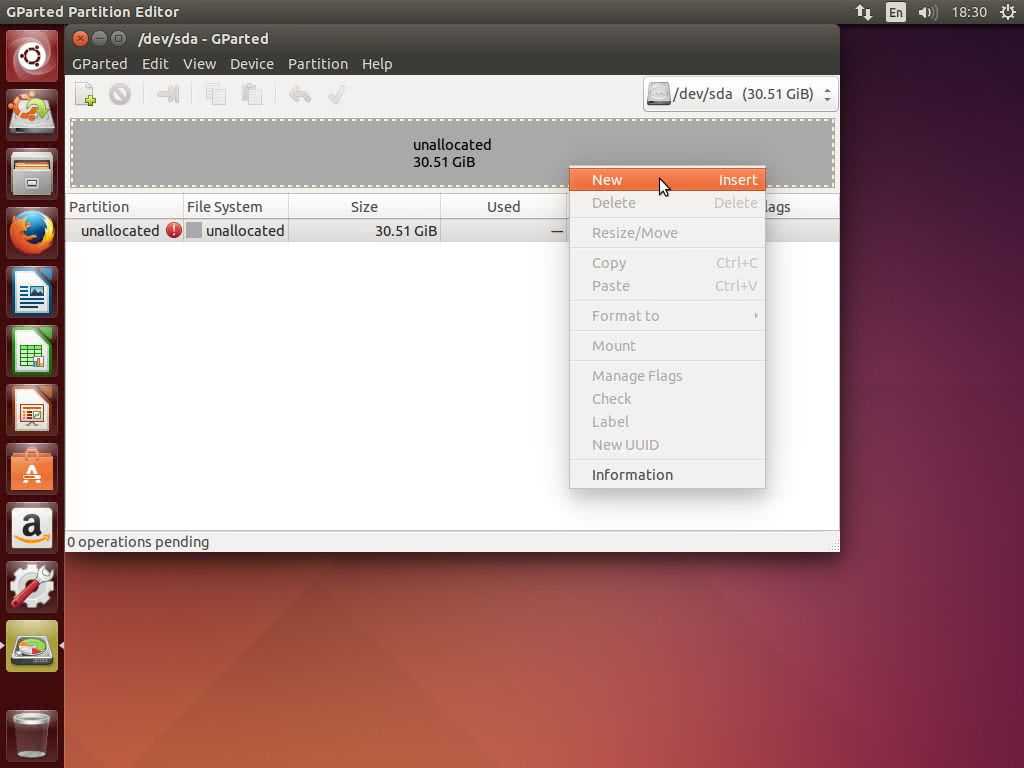Screen dimensions: 1024x768
Task: Open the /dev/sda device selector dropdown
Action: tap(738, 94)
